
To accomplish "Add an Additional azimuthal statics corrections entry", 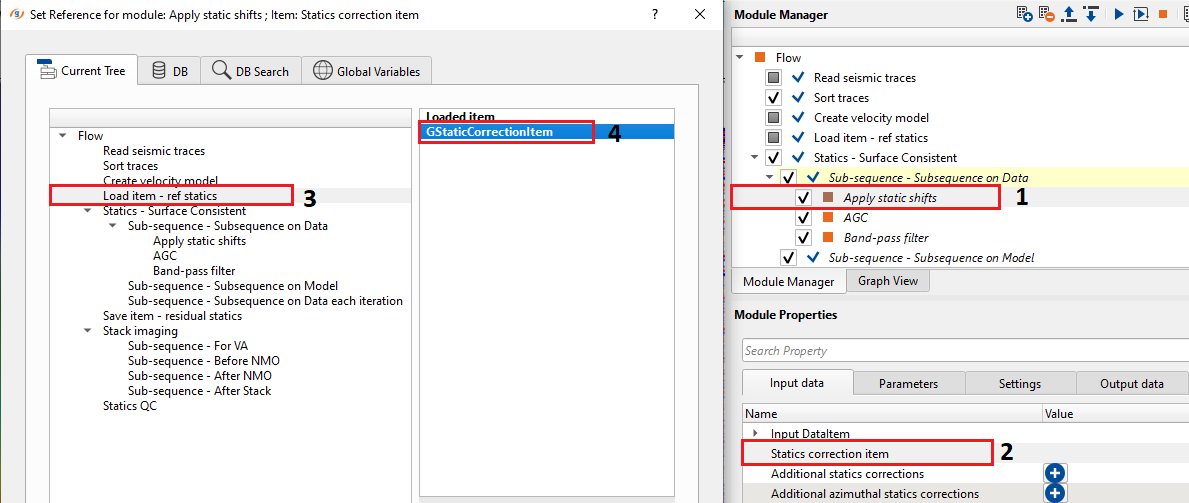I will [1056, 494].
